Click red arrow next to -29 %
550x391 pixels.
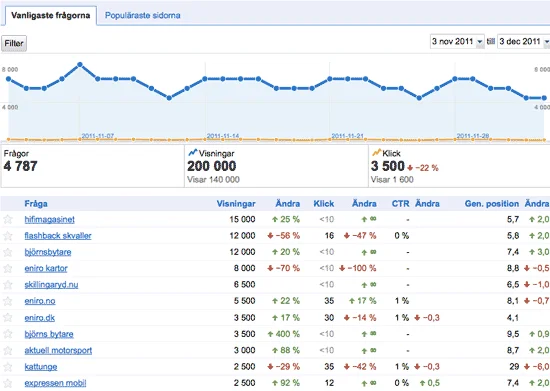click(x=270, y=367)
